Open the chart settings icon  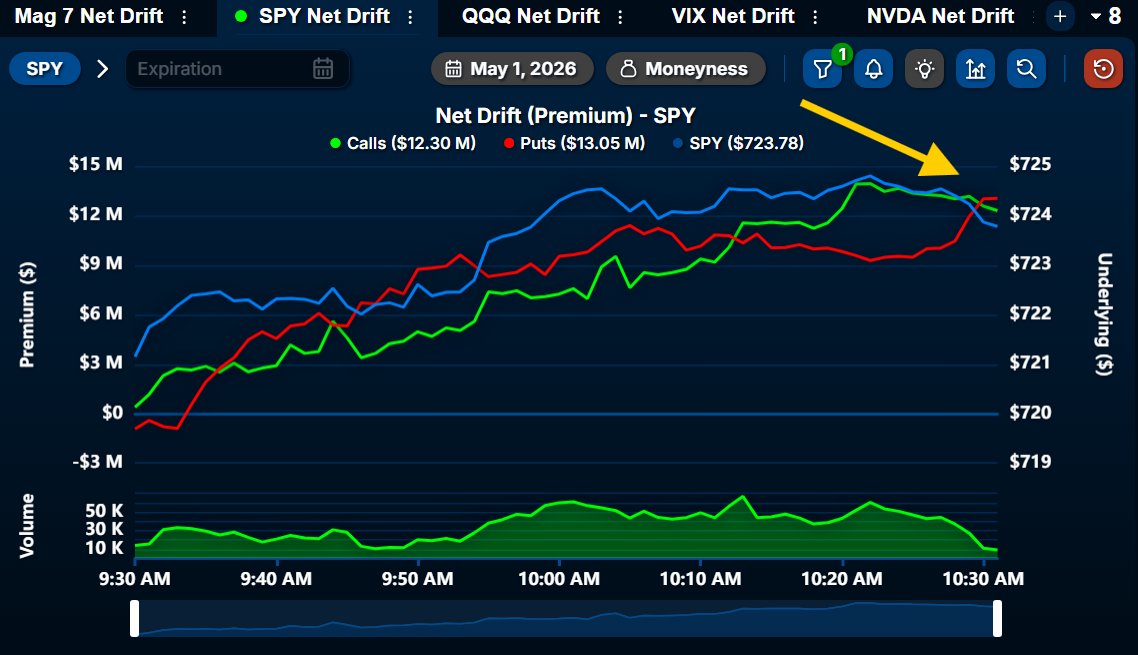975,69
